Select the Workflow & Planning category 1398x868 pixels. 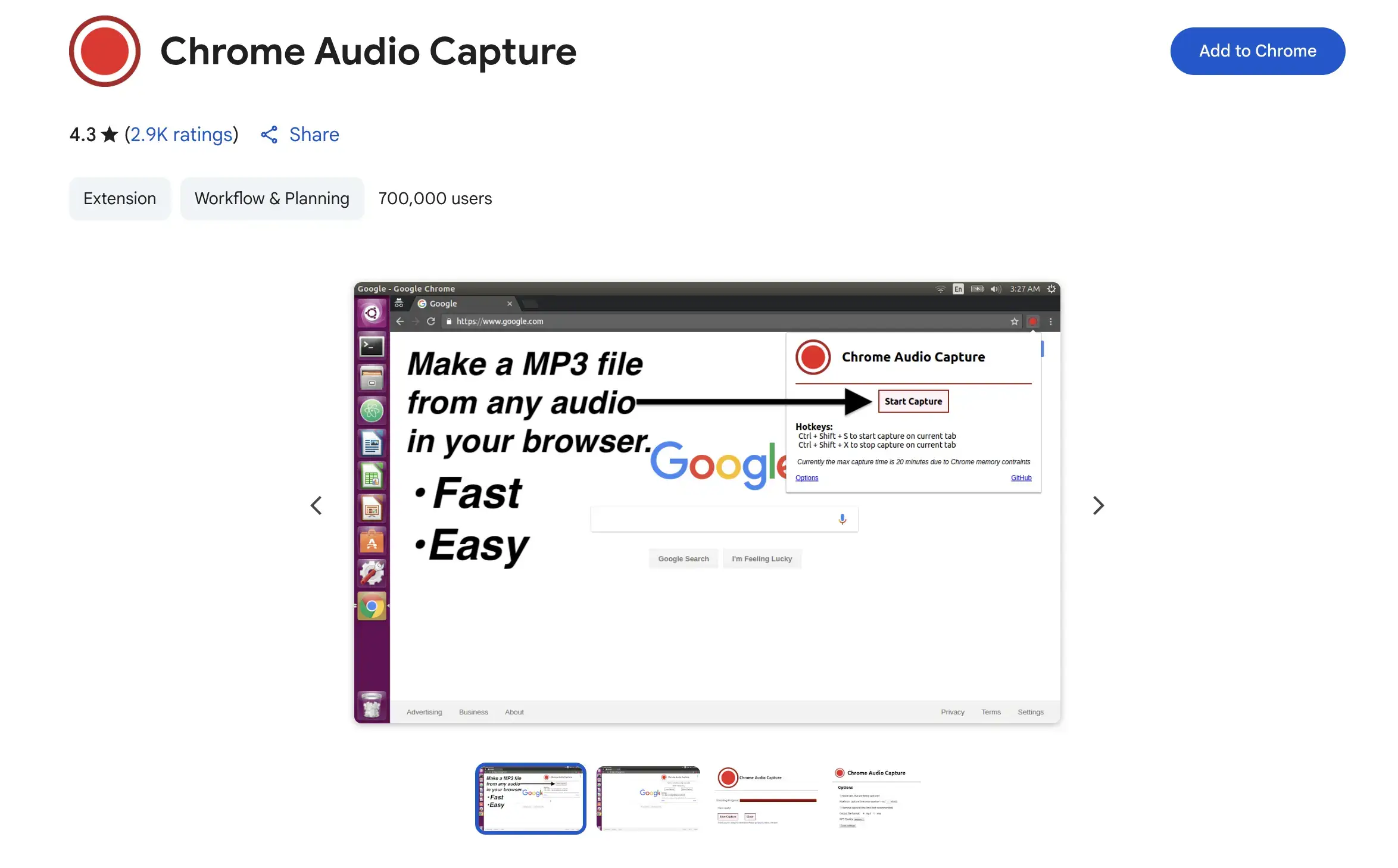point(272,198)
